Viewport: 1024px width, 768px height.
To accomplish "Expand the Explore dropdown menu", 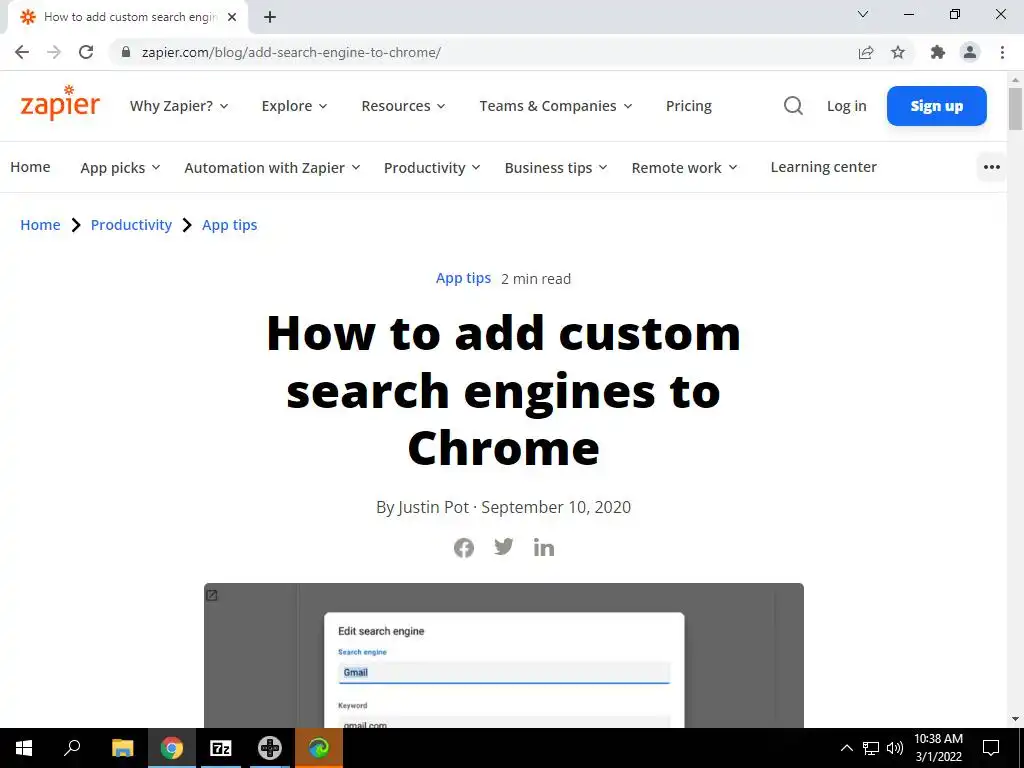I will (x=295, y=106).
